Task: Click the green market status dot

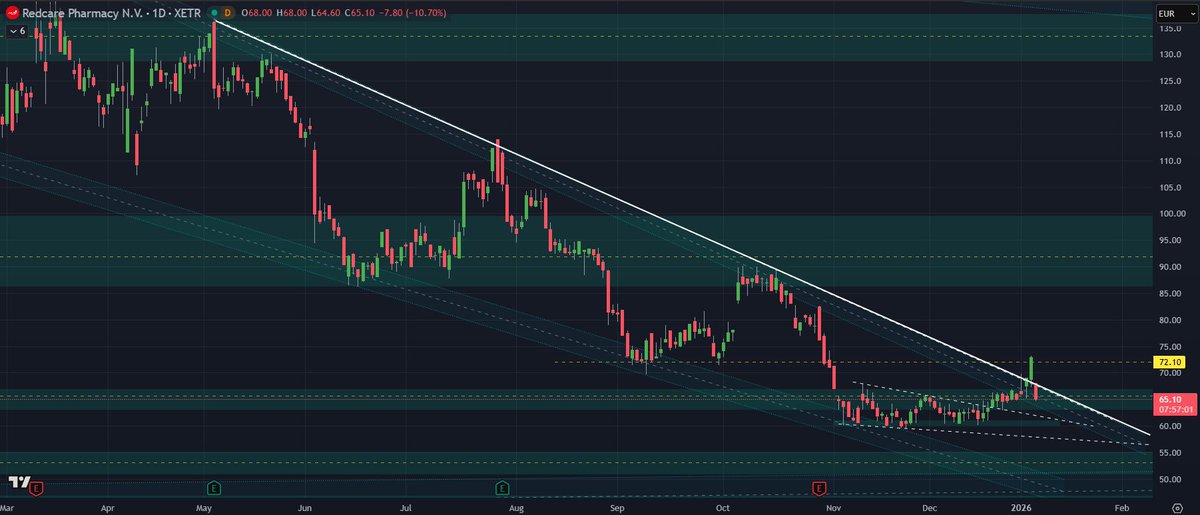Action: pyautogui.click(x=214, y=12)
